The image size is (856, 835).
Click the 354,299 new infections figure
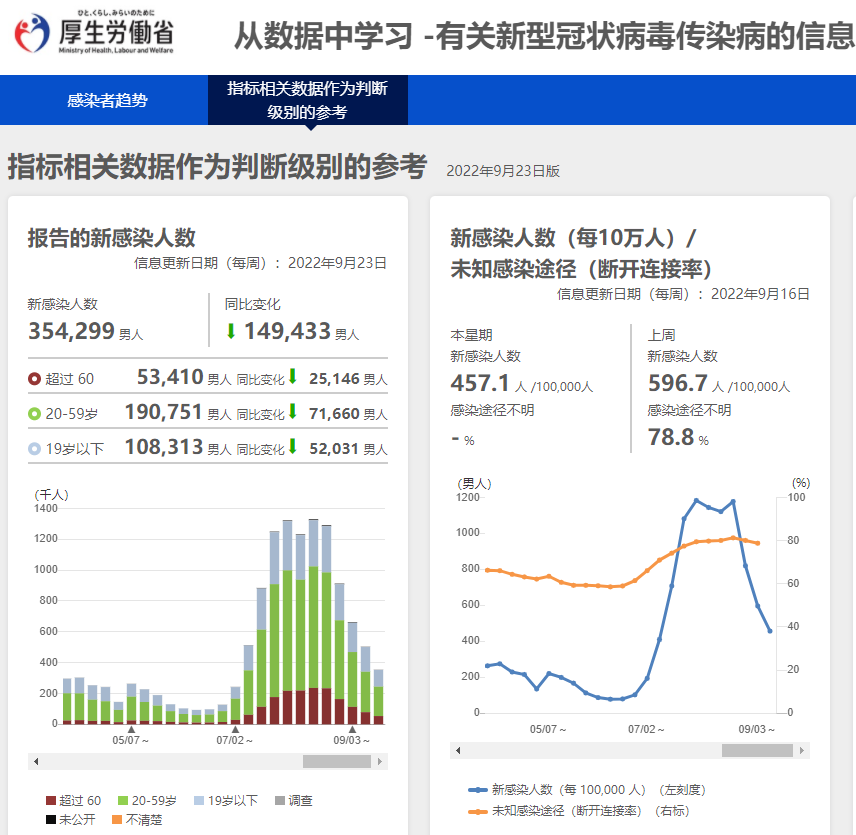[72, 331]
